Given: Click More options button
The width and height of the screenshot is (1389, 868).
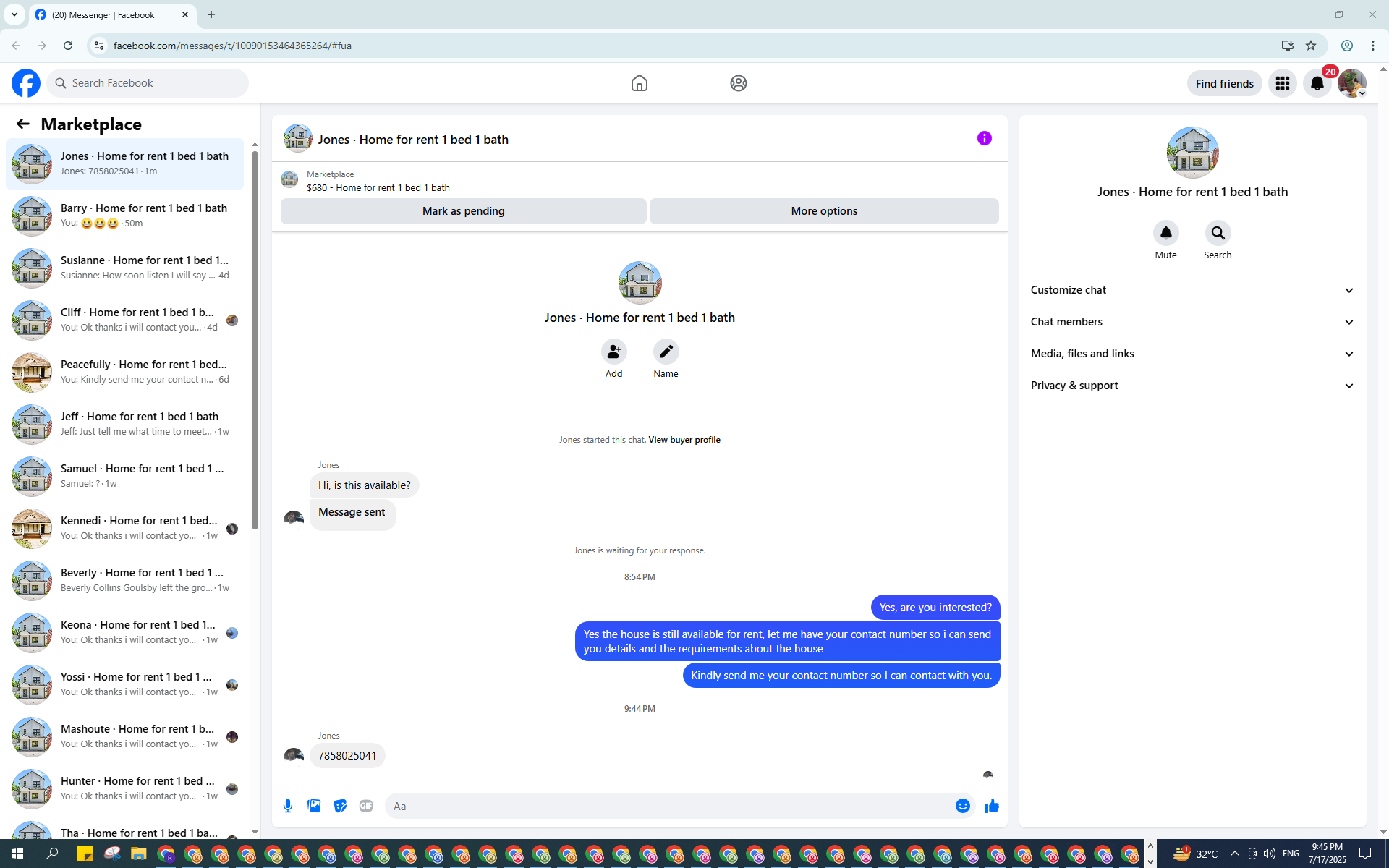Looking at the screenshot, I should point(824,211).
